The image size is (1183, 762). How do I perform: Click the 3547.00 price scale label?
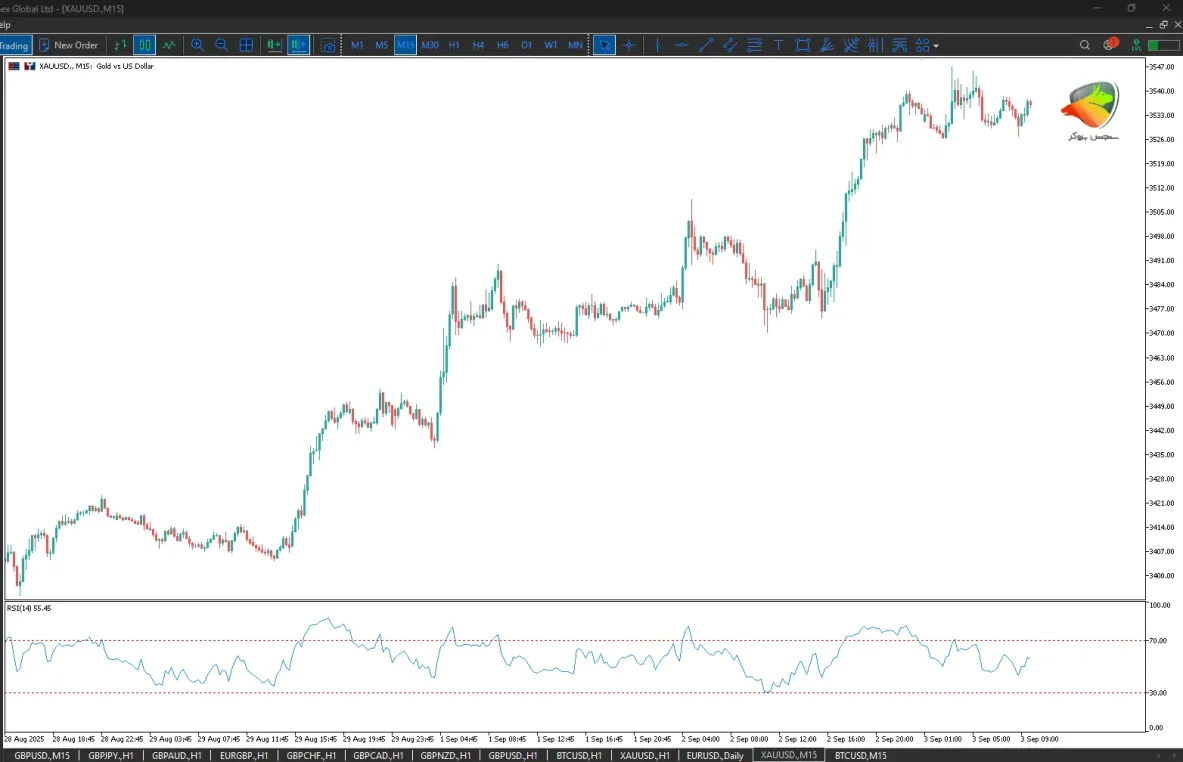click(1161, 67)
